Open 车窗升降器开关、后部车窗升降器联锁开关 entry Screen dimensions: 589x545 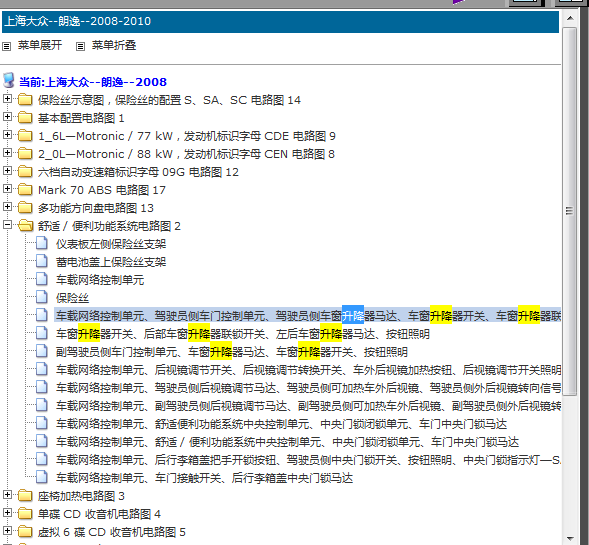point(243,334)
